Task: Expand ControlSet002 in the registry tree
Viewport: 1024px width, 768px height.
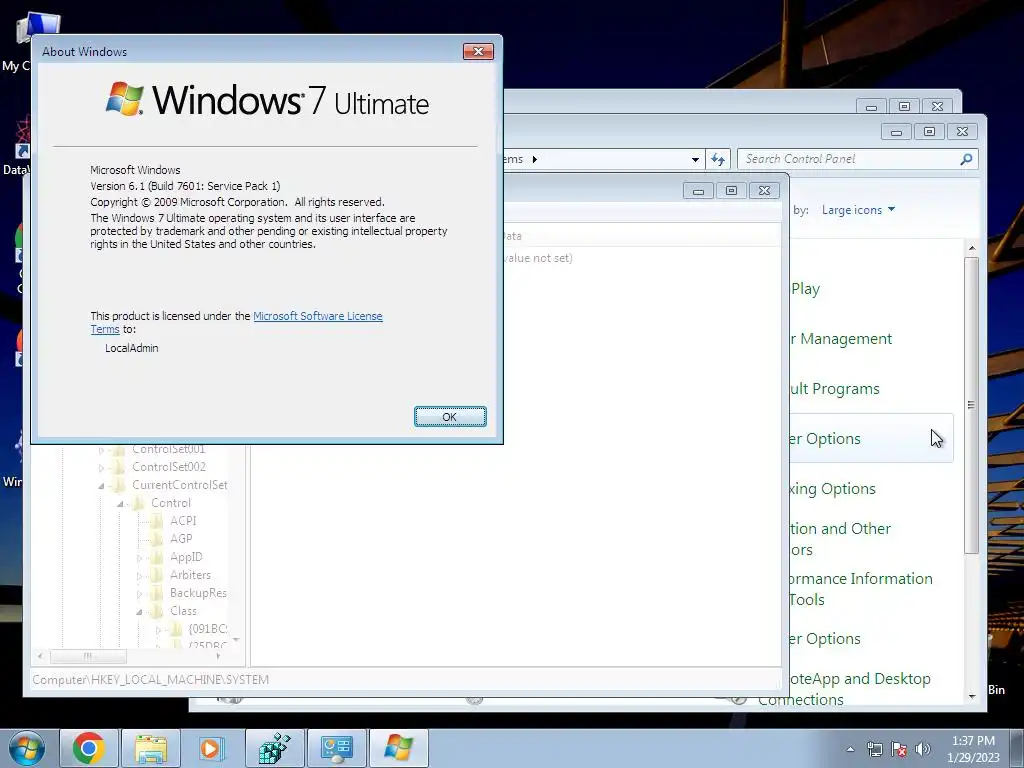Action: tap(101, 468)
